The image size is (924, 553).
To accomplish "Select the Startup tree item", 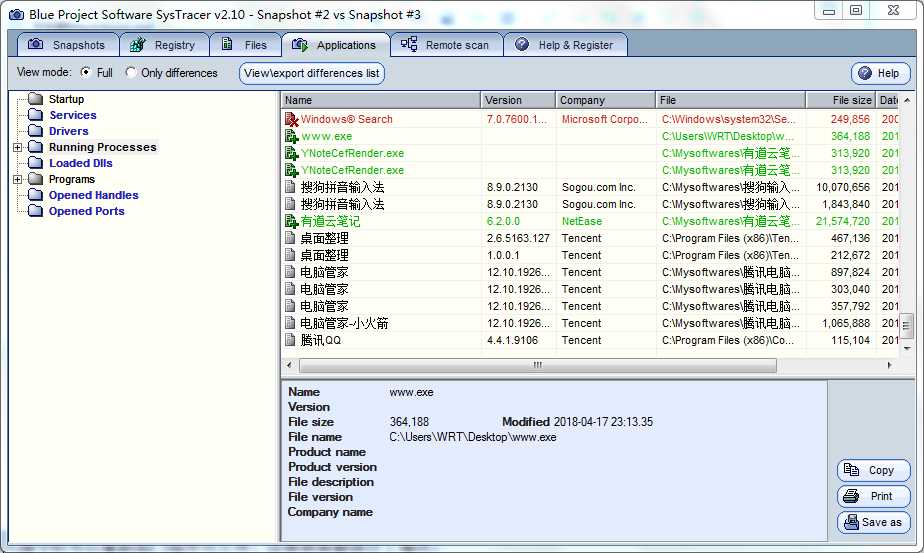I will click(66, 99).
